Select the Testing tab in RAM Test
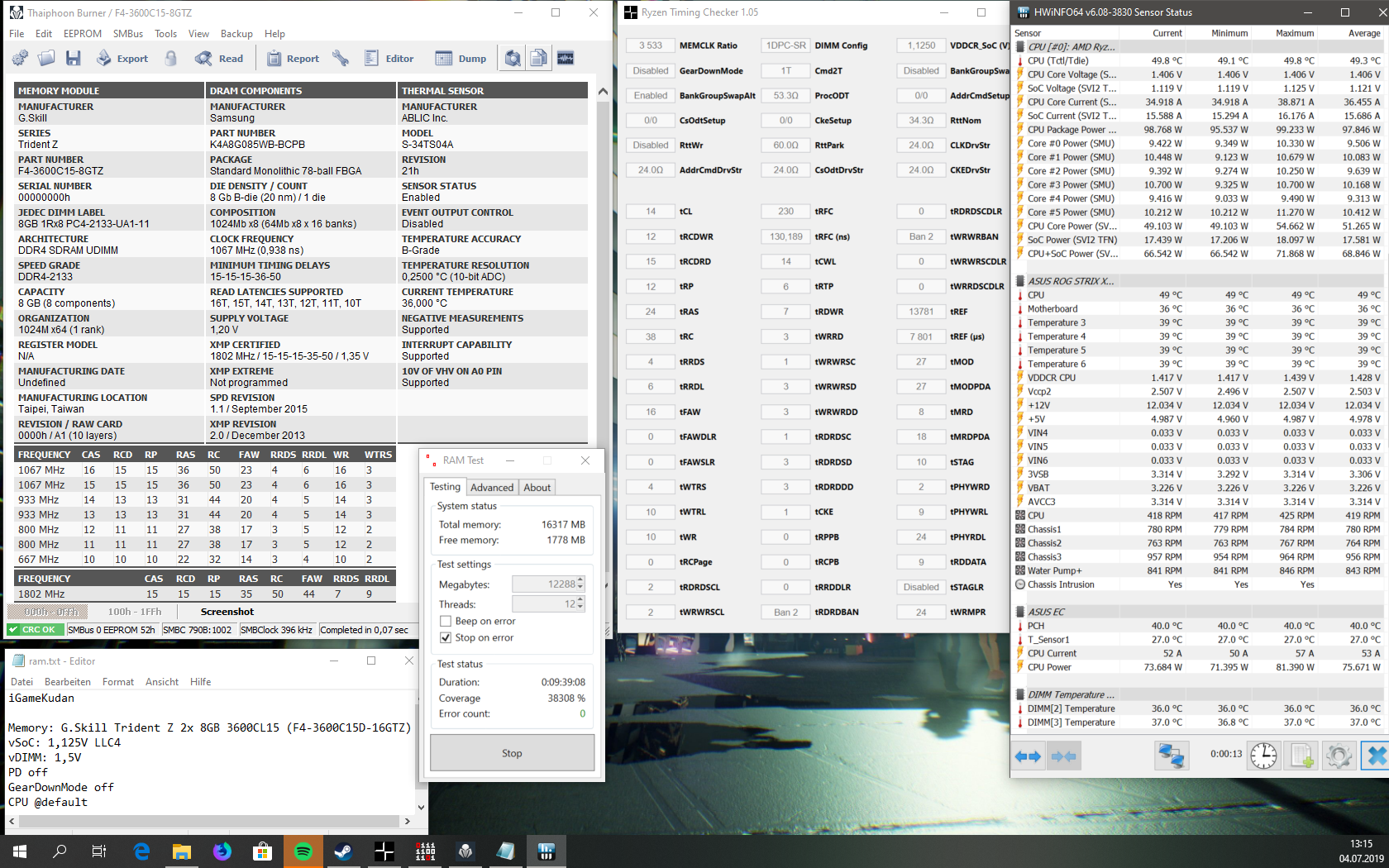The width and height of the screenshot is (1389, 868). 445,487
